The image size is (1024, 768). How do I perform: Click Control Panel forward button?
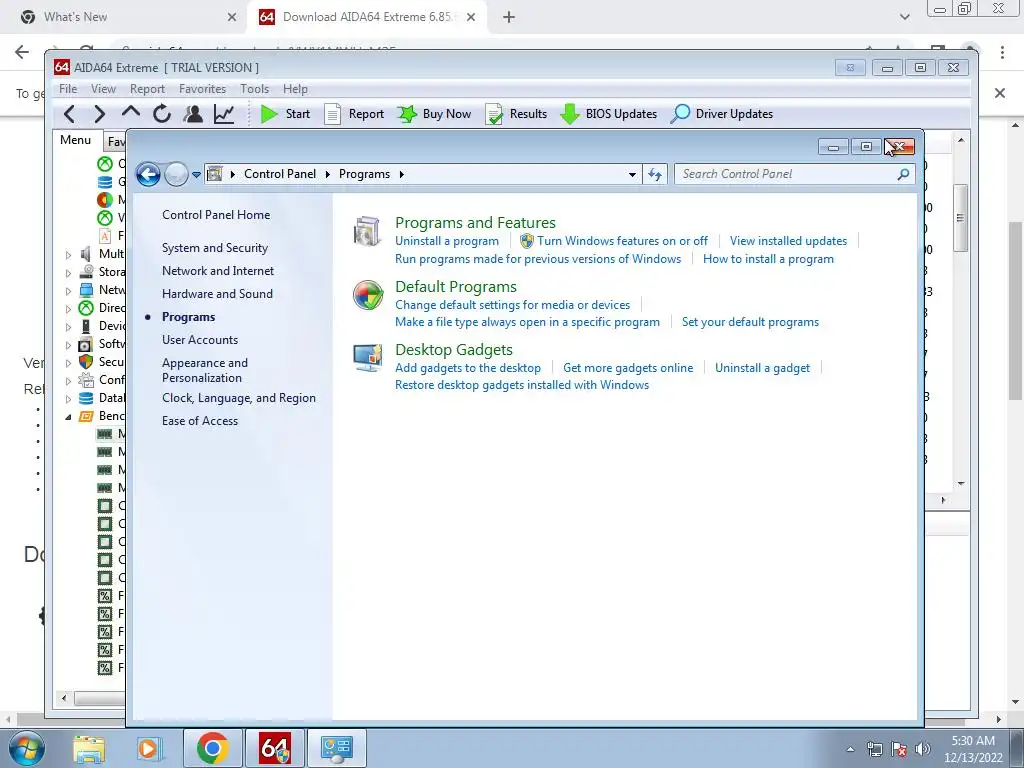pyautogui.click(x=176, y=174)
